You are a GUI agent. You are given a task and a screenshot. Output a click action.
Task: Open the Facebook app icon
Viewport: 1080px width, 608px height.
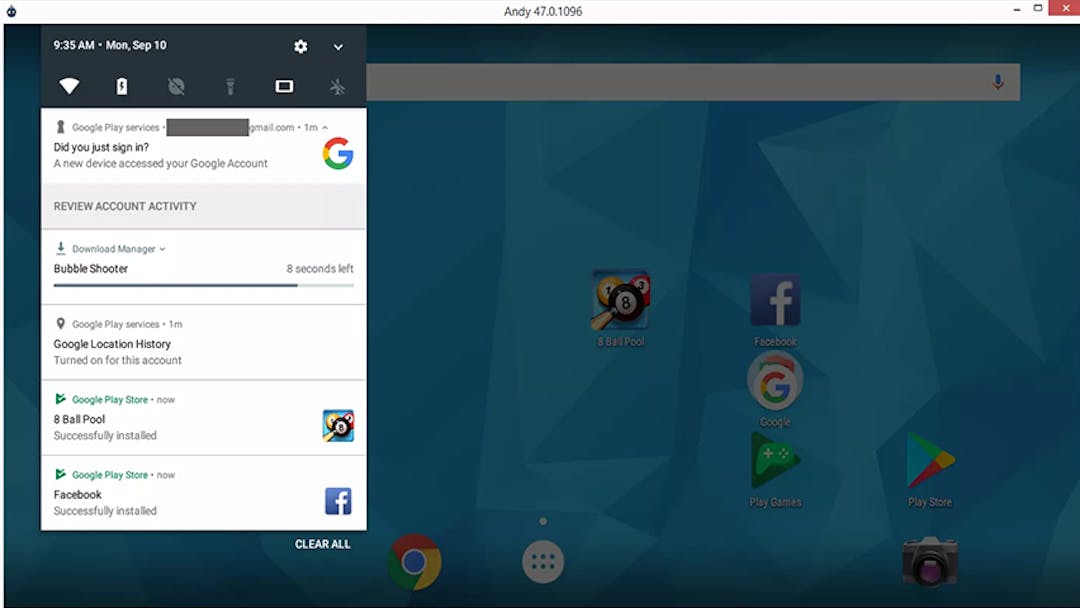(x=775, y=300)
